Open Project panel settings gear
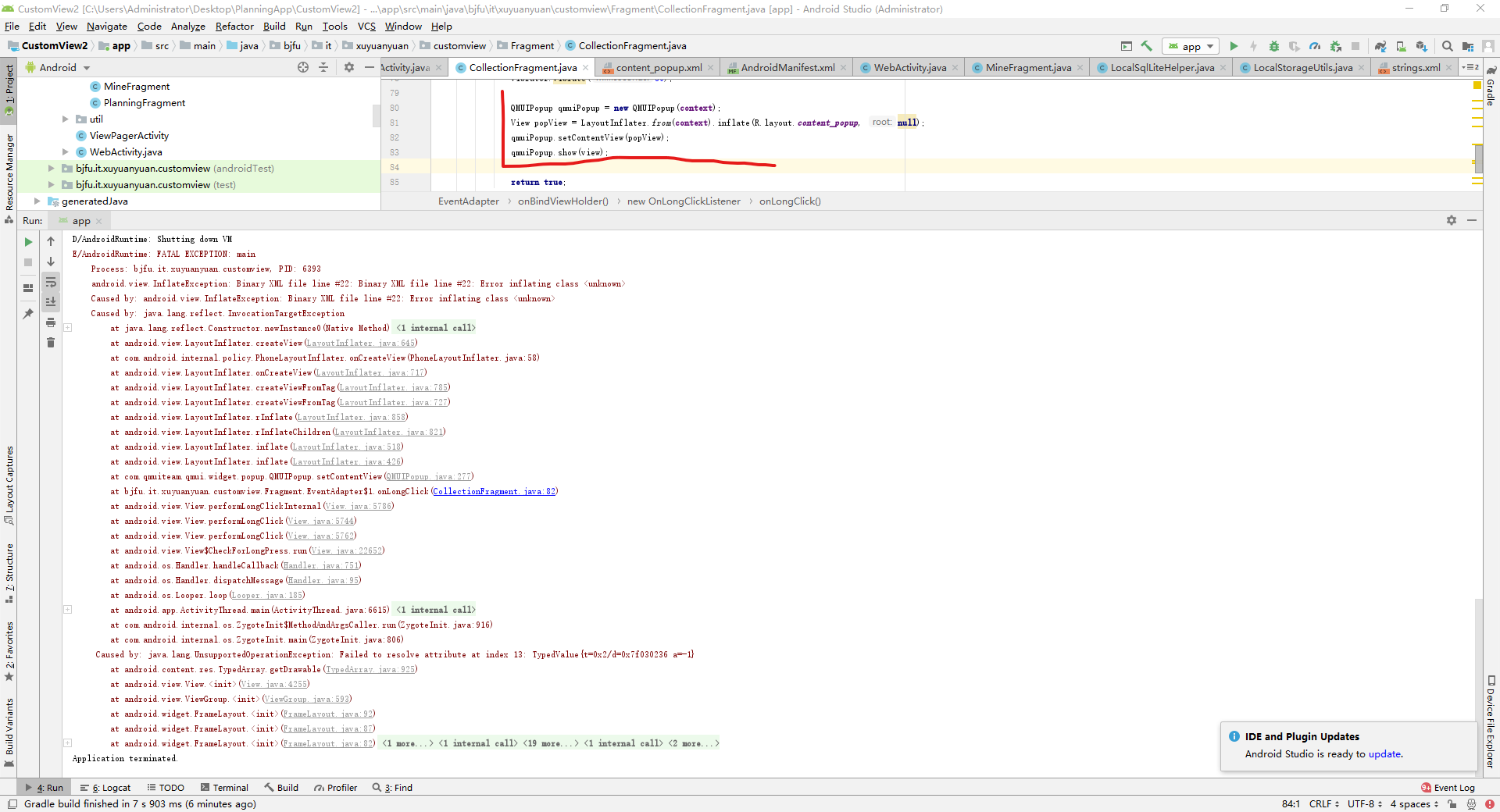 point(349,68)
